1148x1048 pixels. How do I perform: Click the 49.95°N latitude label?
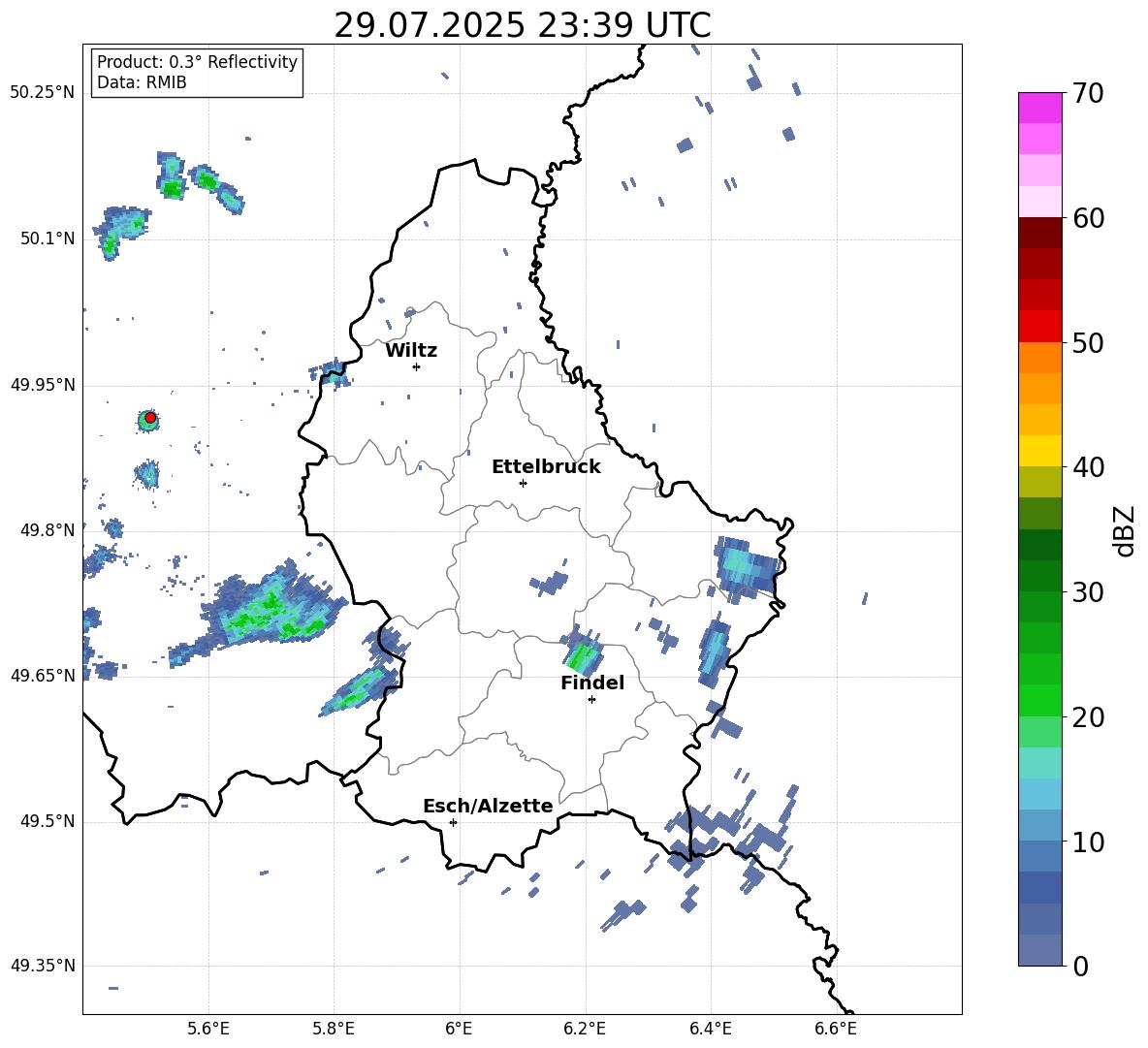42,384
